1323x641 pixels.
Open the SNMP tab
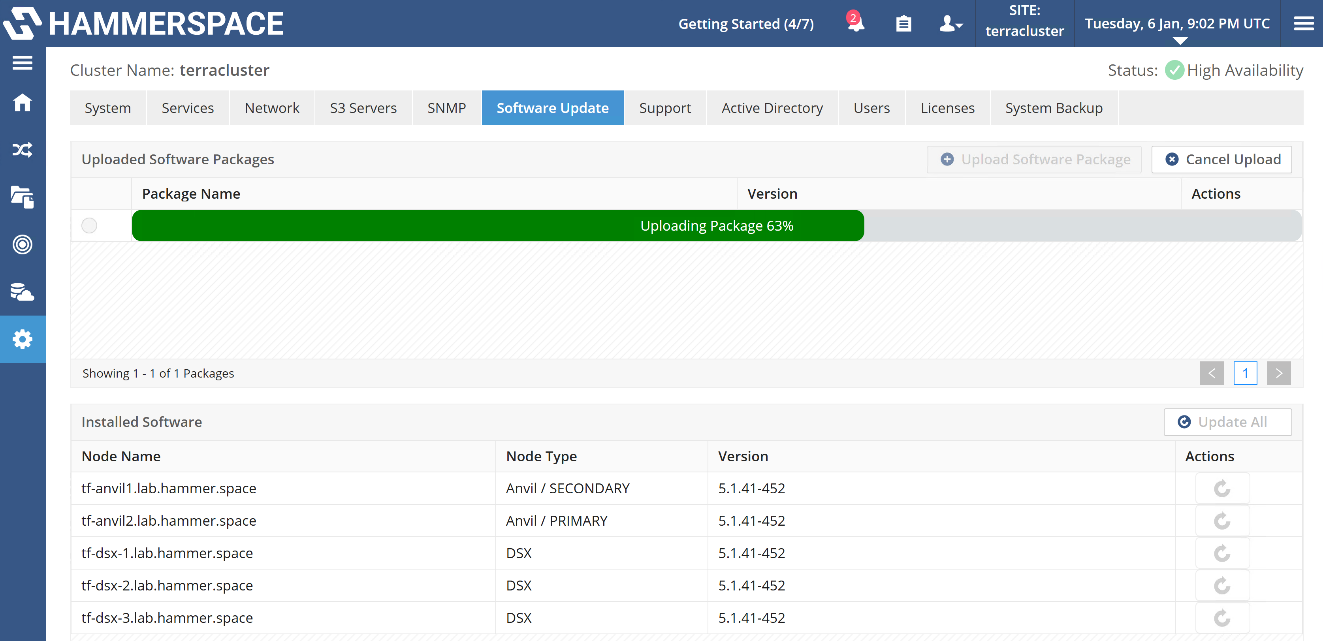447,108
